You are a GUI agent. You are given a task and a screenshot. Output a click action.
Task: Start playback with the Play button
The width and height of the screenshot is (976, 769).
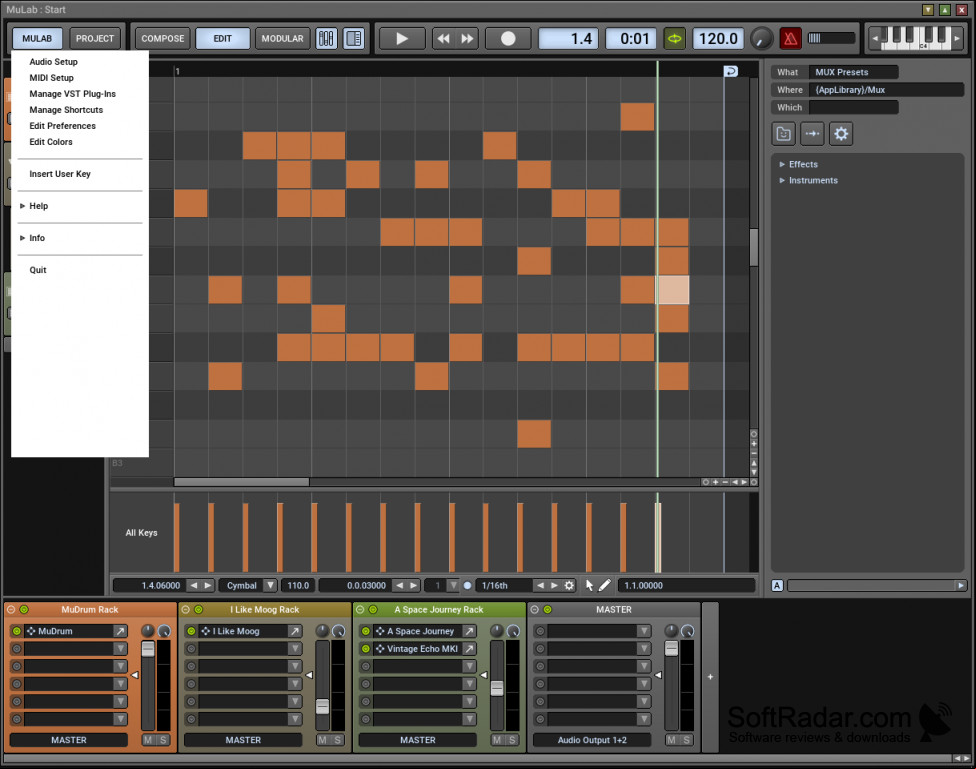pyautogui.click(x=402, y=39)
